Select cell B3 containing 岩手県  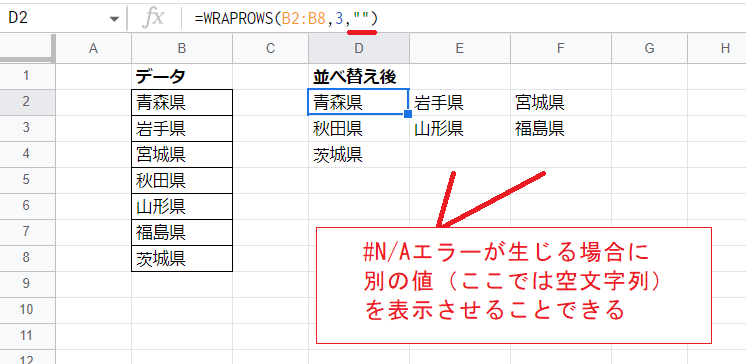pyautogui.click(x=182, y=128)
